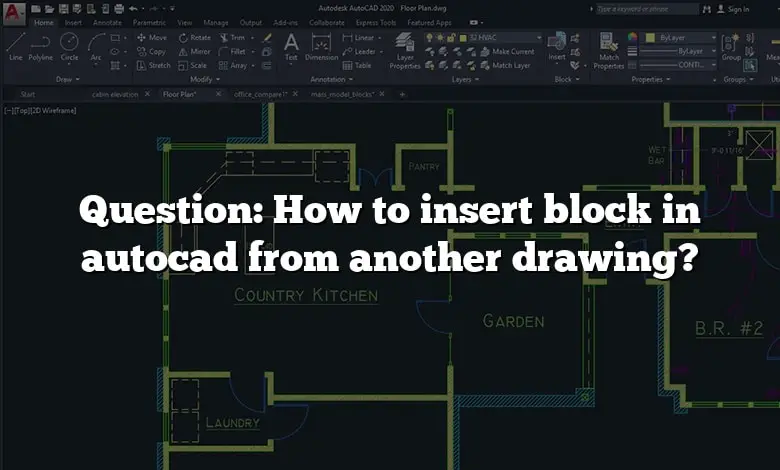Click the Open folder icon
The height and width of the screenshot is (470, 780).
coord(49,9)
